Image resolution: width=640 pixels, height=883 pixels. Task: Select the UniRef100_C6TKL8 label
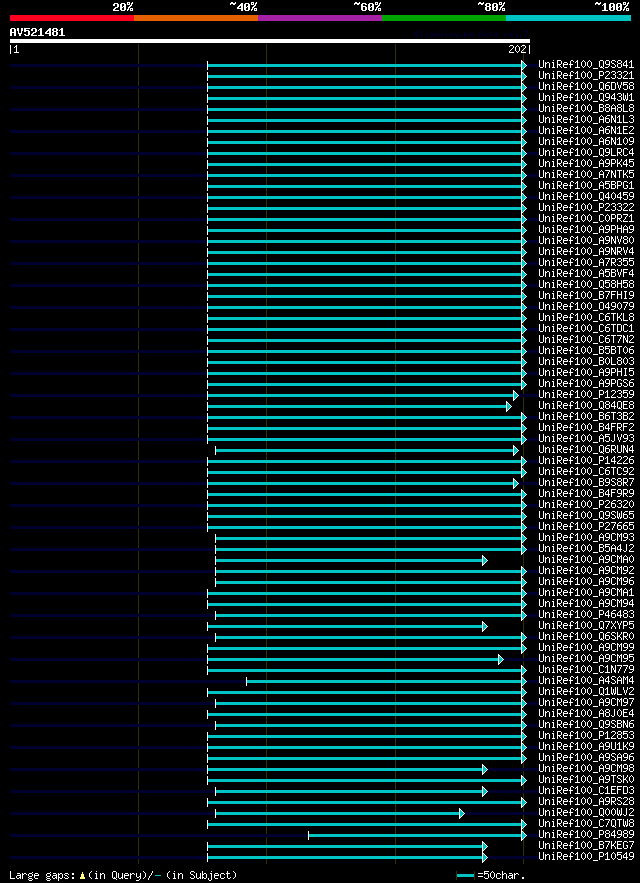tap(586, 318)
